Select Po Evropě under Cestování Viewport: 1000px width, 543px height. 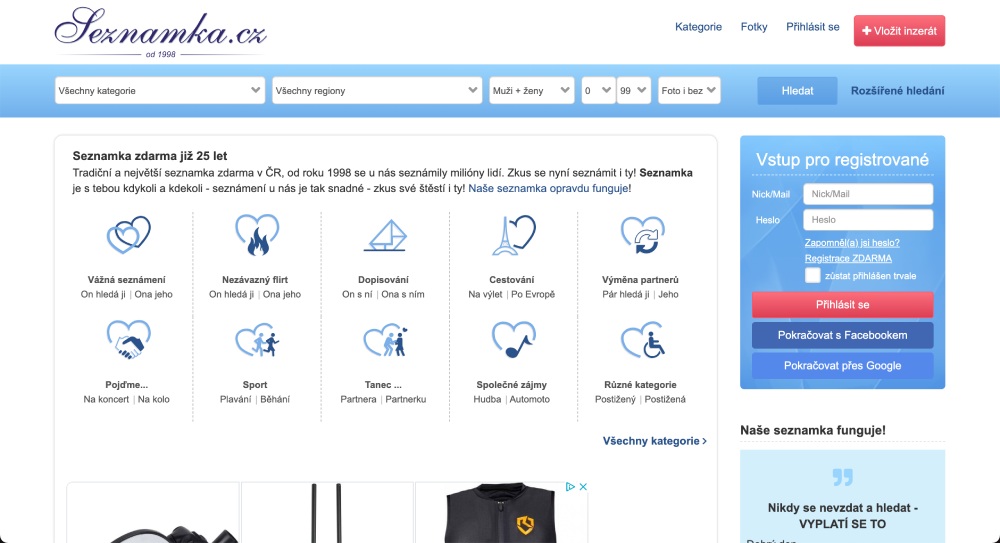[533, 294]
